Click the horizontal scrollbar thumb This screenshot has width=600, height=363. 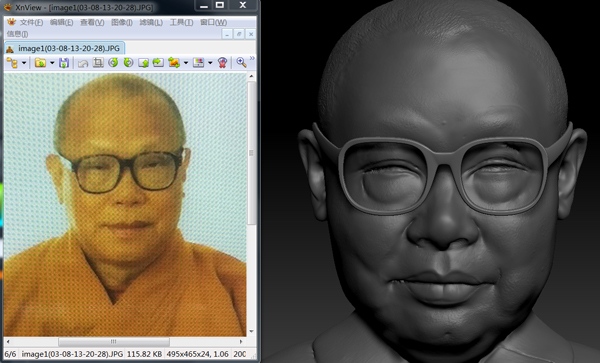pos(114,341)
